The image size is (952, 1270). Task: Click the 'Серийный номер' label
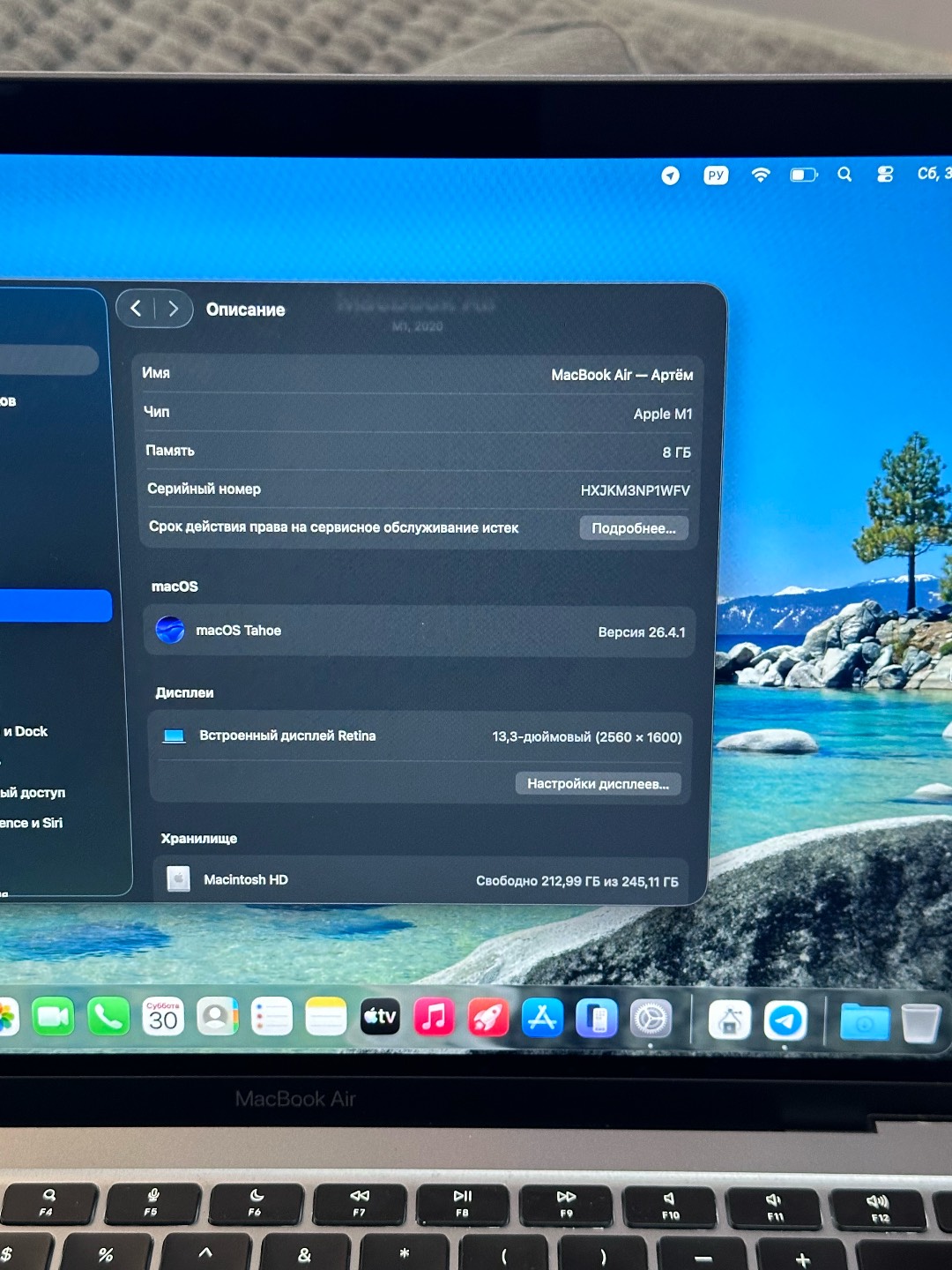pyautogui.click(x=205, y=489)
